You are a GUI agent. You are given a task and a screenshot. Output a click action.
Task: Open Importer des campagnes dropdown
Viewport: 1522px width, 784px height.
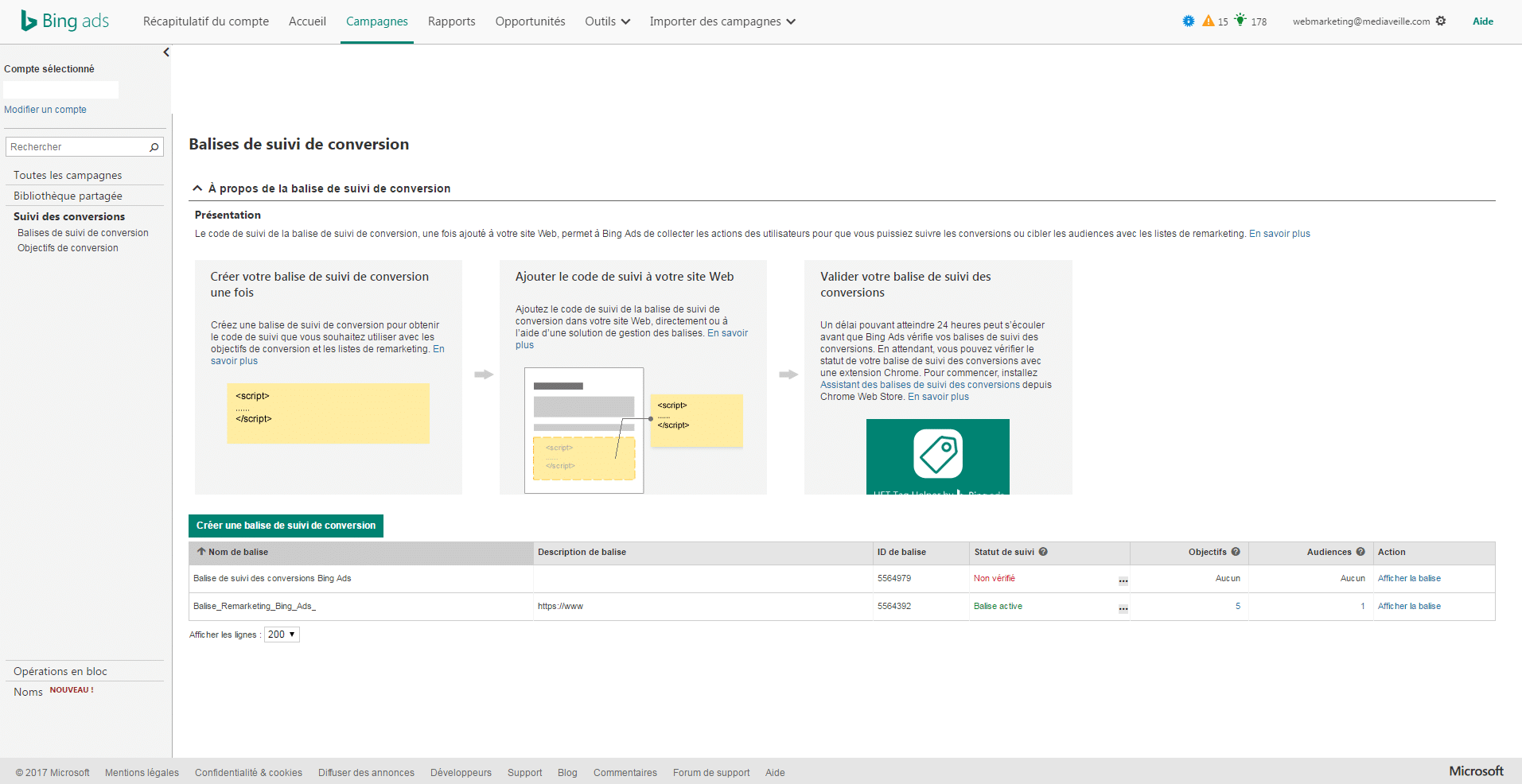722,21
